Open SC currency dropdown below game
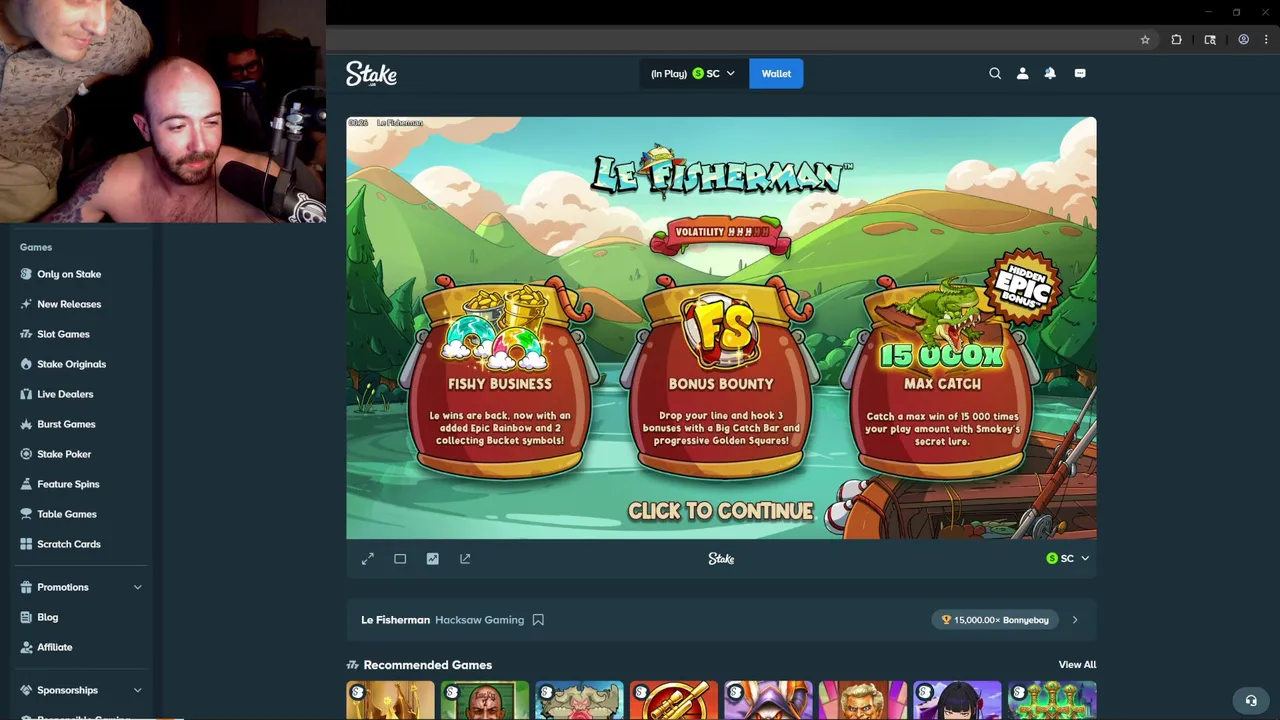This screenshot has height=720, width=1280. pos(1067,559)
